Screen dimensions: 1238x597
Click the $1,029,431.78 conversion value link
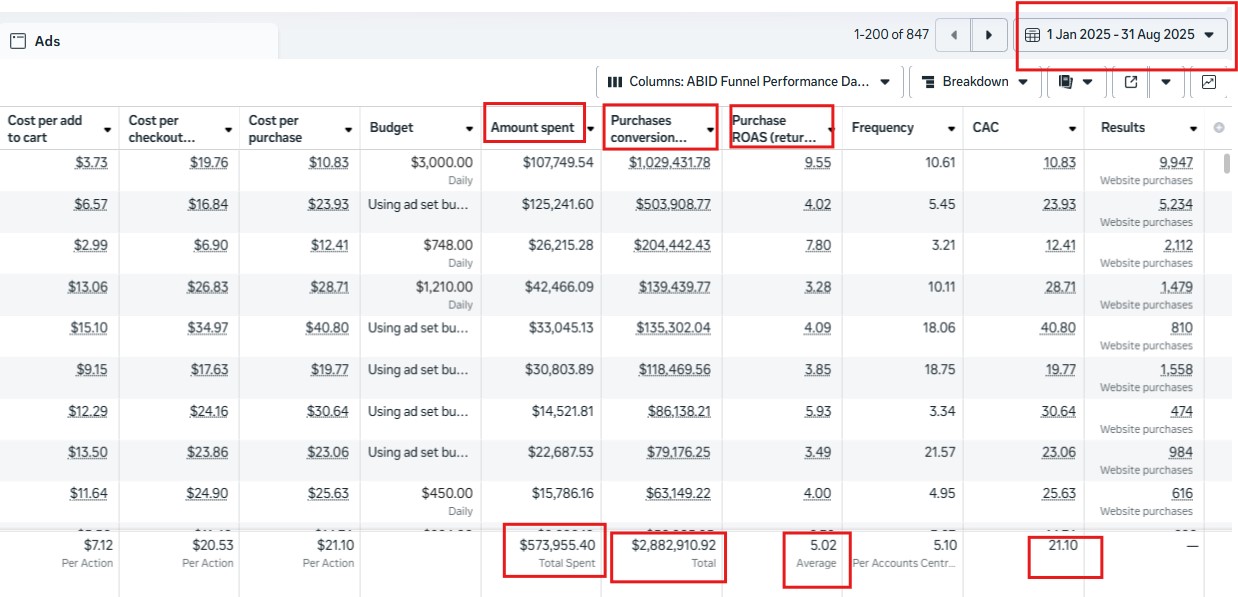point(670,162)
